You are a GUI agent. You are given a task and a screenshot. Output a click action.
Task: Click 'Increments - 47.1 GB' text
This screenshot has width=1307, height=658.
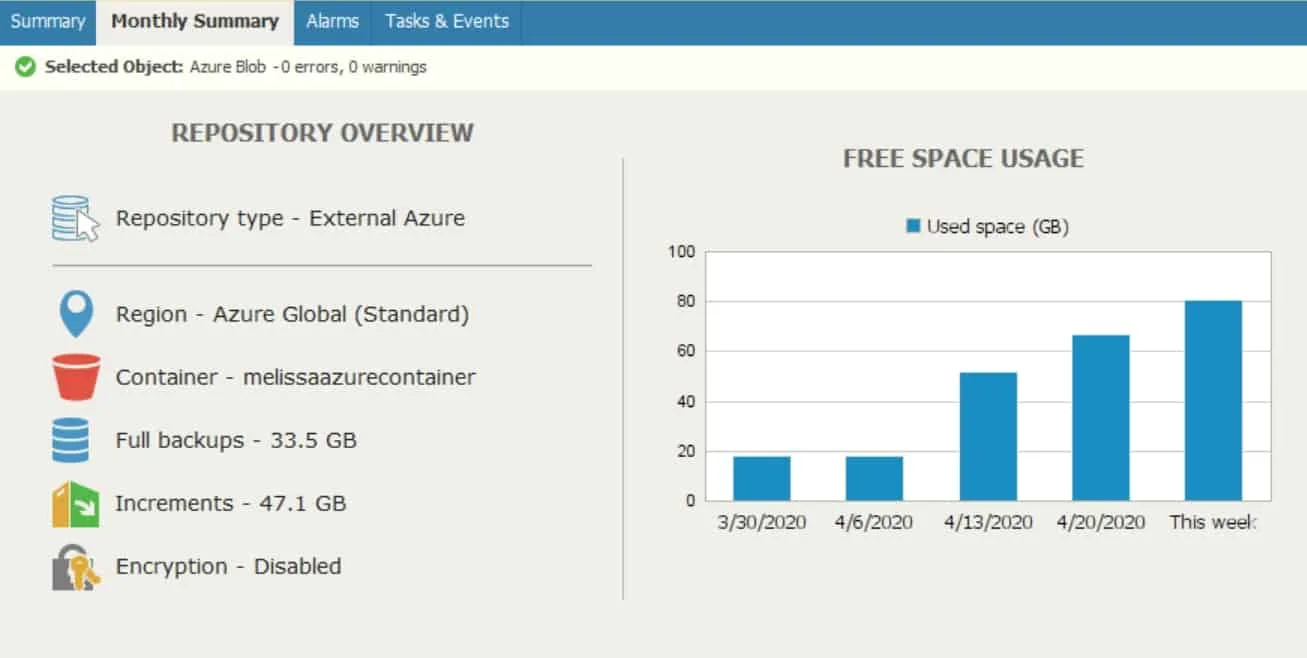[231, 503]
